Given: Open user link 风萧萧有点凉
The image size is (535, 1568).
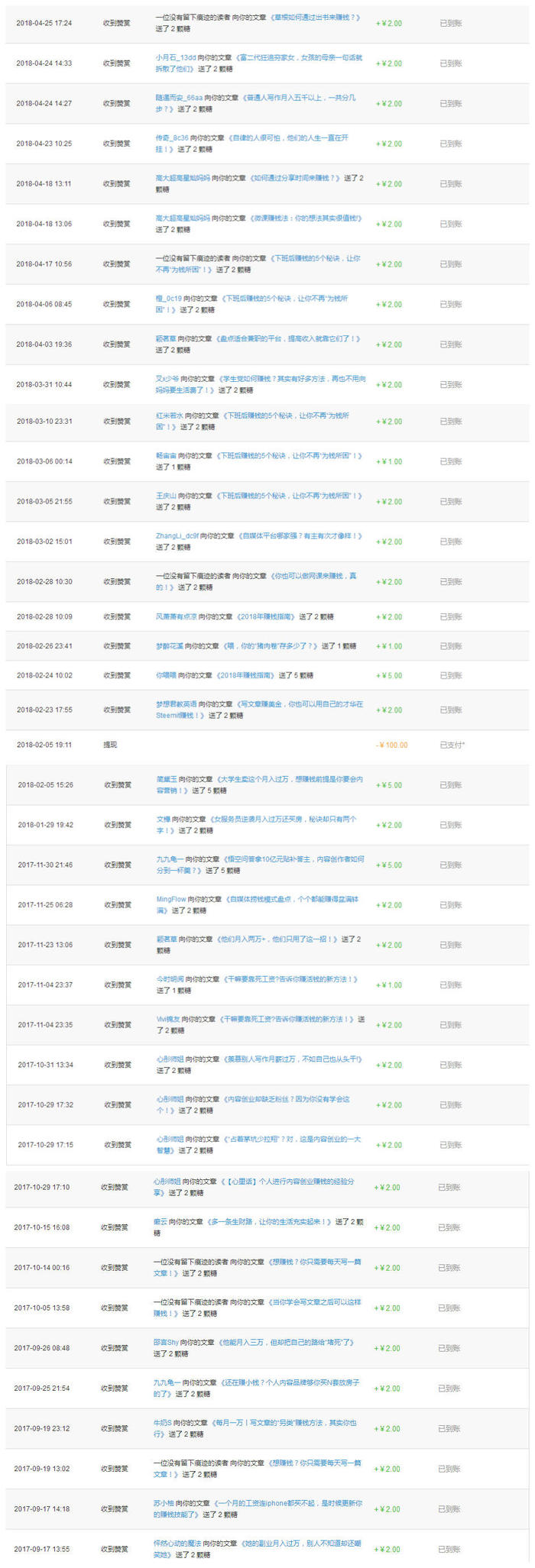Looking at the screenshot, I should pos(176,616).
